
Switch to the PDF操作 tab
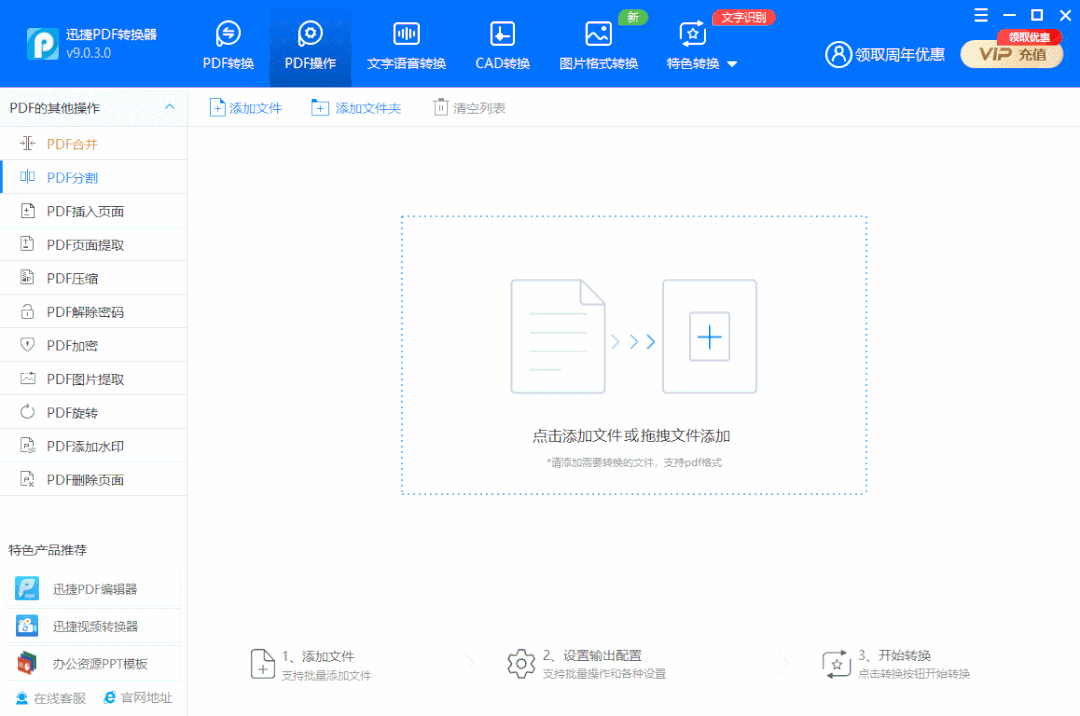tap(310, 45)
